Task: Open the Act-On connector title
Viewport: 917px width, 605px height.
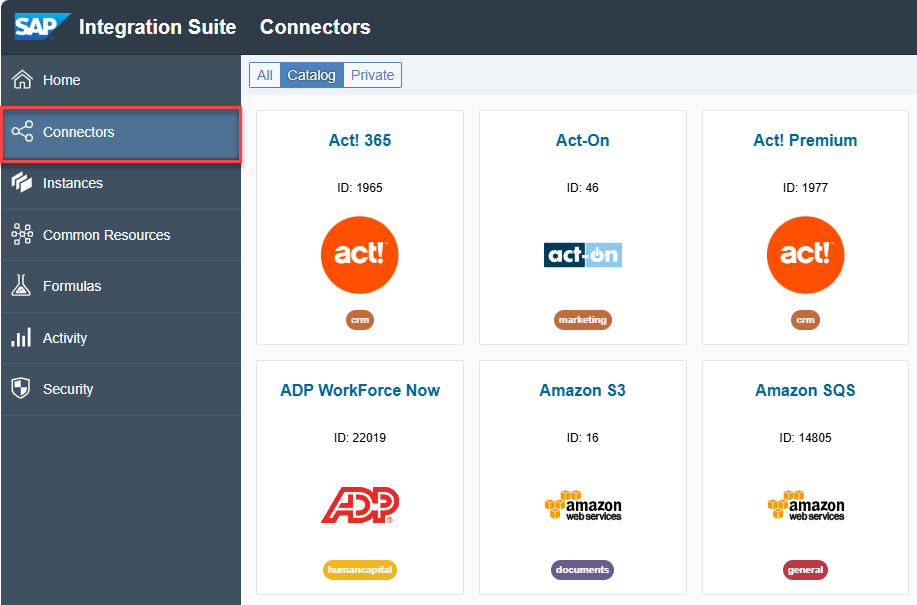Action: (x=582, y=140)
